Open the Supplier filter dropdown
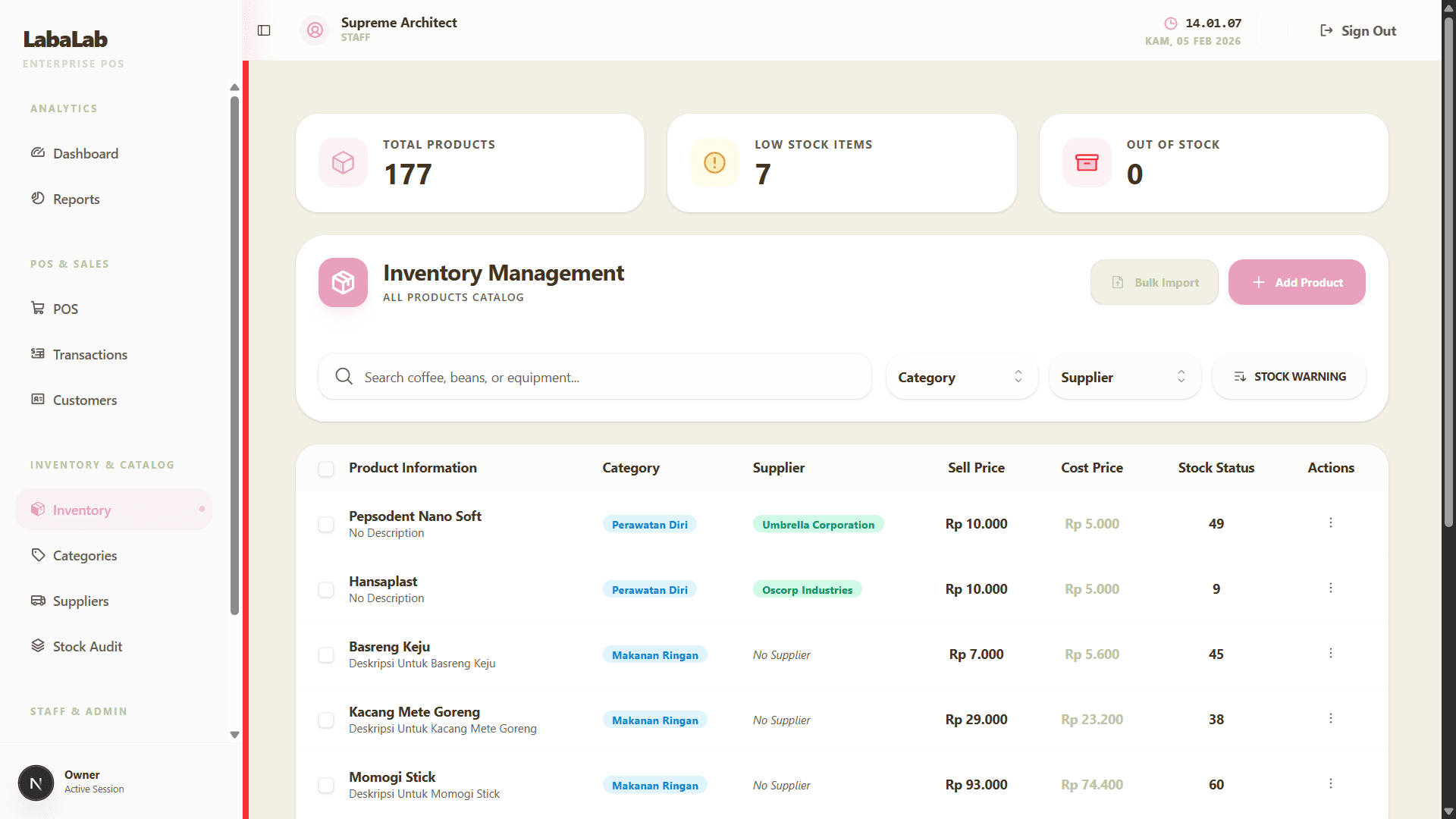This screenshot has height=819, width=1456. [x=1125, y=377]
